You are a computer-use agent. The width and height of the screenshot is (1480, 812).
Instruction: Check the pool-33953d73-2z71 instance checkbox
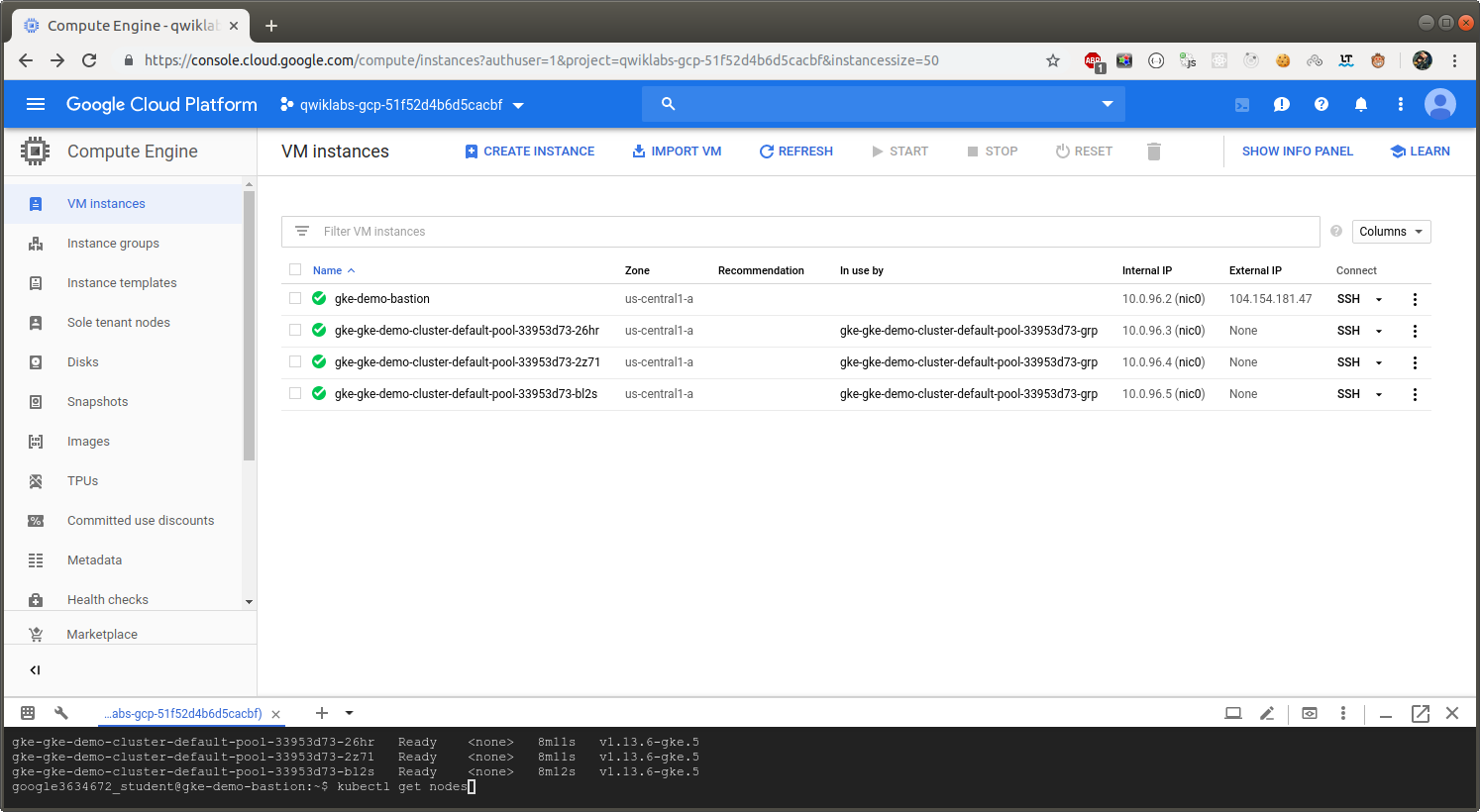click(295, 361)
